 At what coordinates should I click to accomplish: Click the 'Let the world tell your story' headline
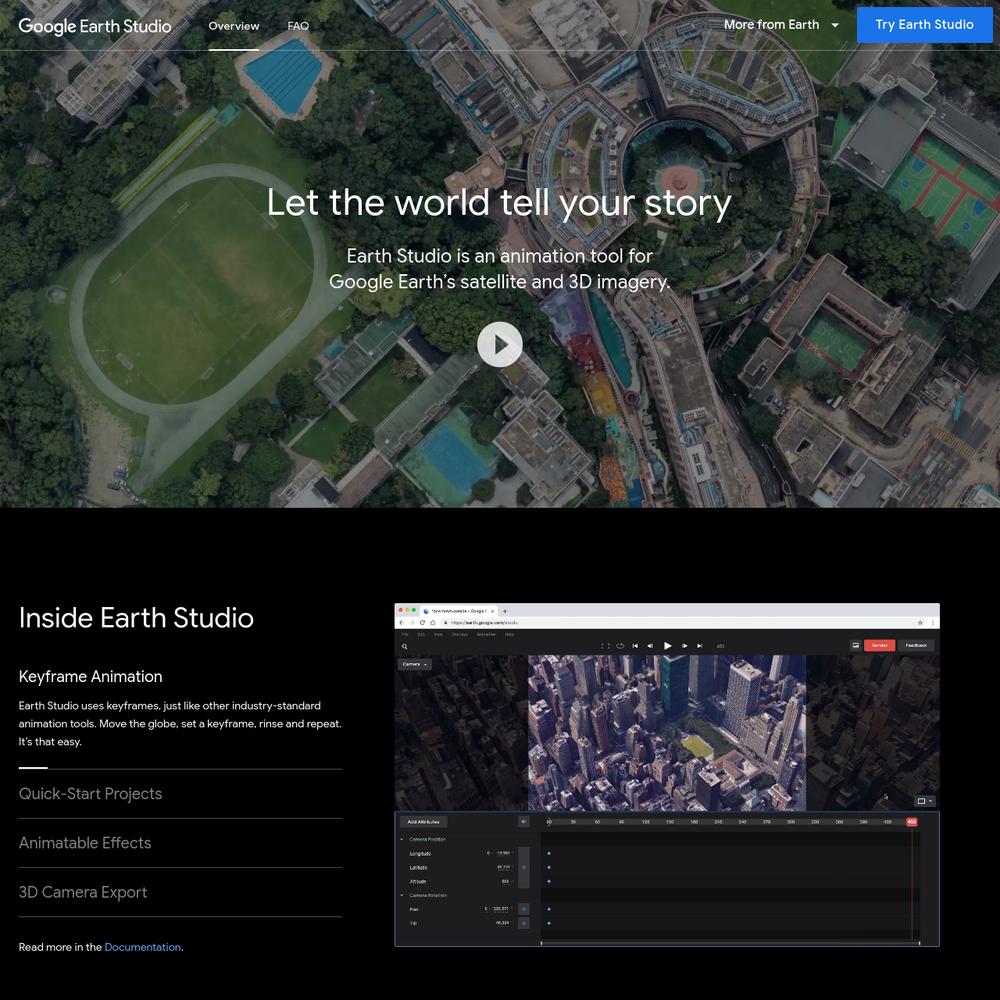pos(499,203)
